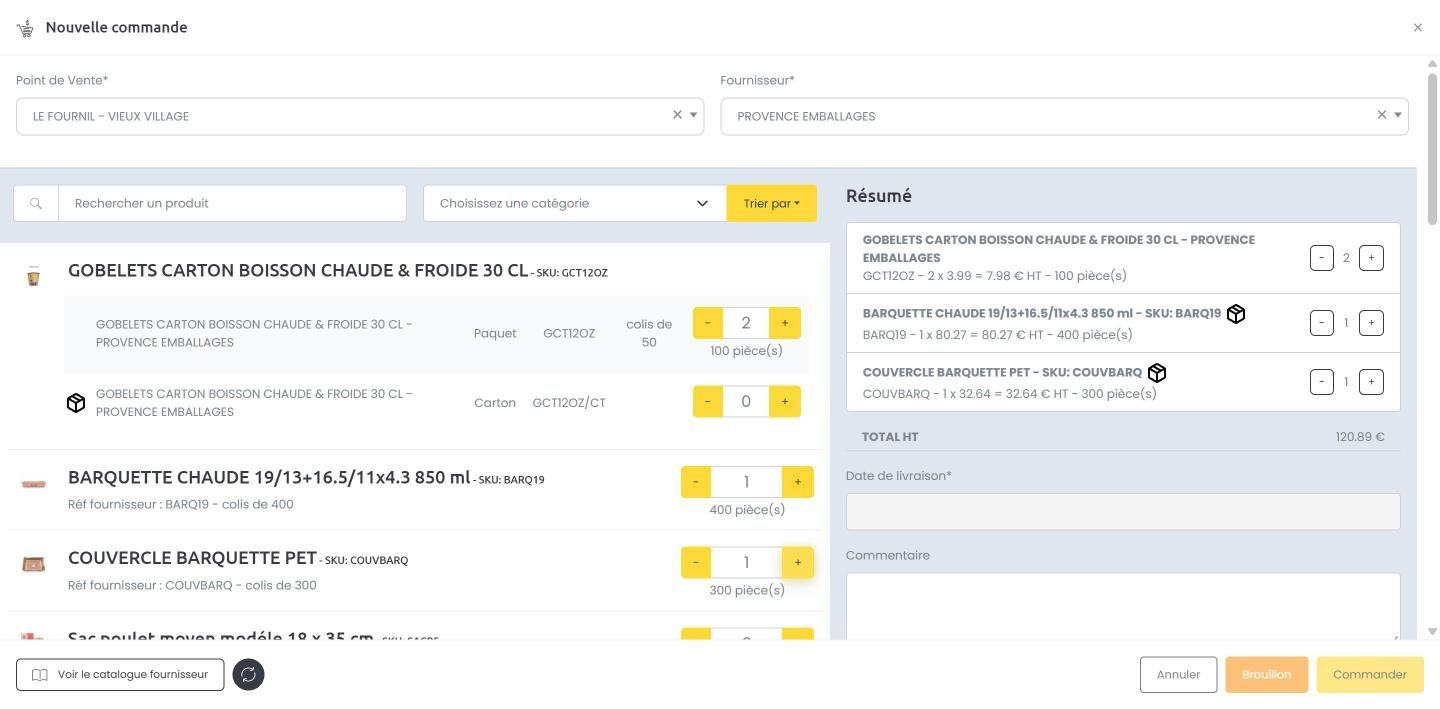Click the Annuler button

[1178, 674]
